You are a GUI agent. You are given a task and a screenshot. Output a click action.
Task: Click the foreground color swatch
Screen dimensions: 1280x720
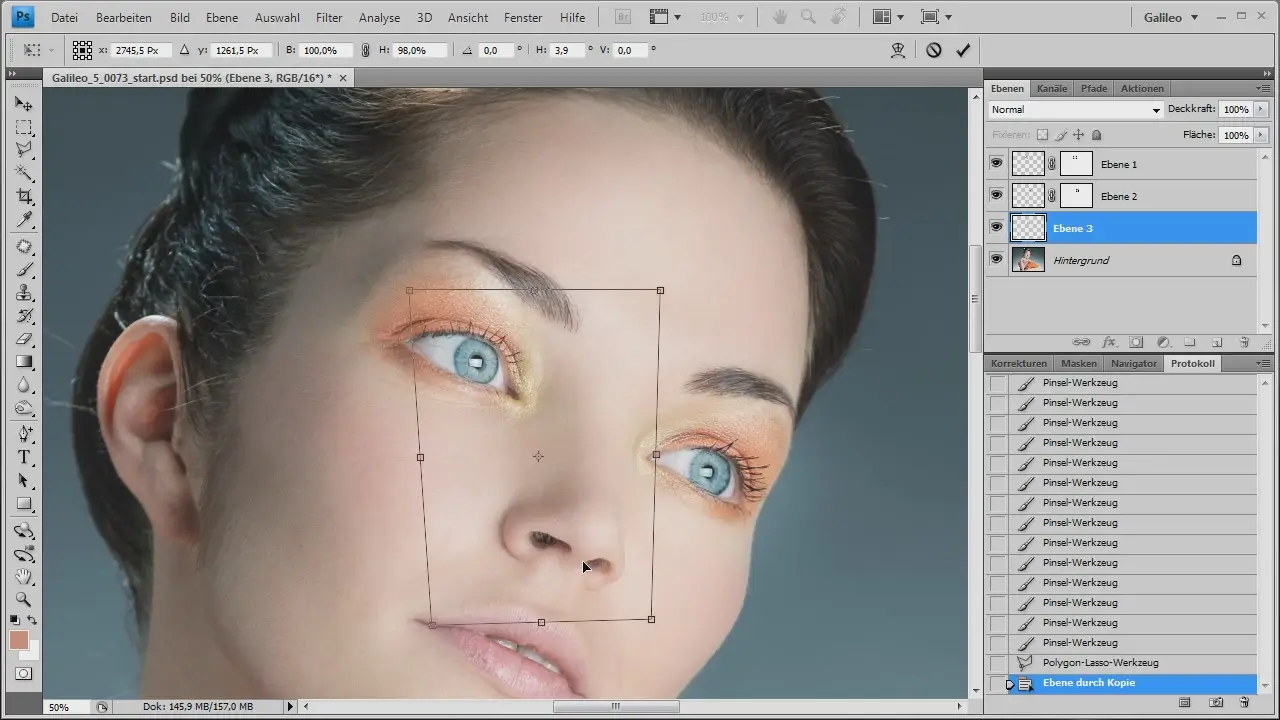pyautogui.click(x=19, y=640)
